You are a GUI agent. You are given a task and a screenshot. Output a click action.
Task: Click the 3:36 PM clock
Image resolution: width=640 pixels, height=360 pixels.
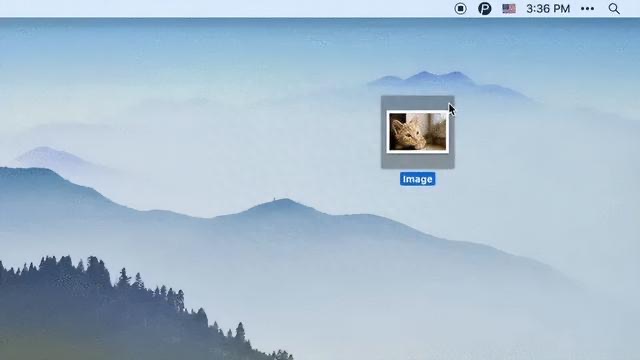pyautogui.click(x=548, y=9)
